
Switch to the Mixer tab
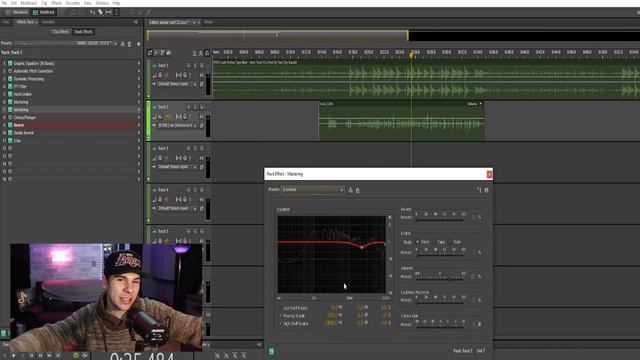point(208,22)
